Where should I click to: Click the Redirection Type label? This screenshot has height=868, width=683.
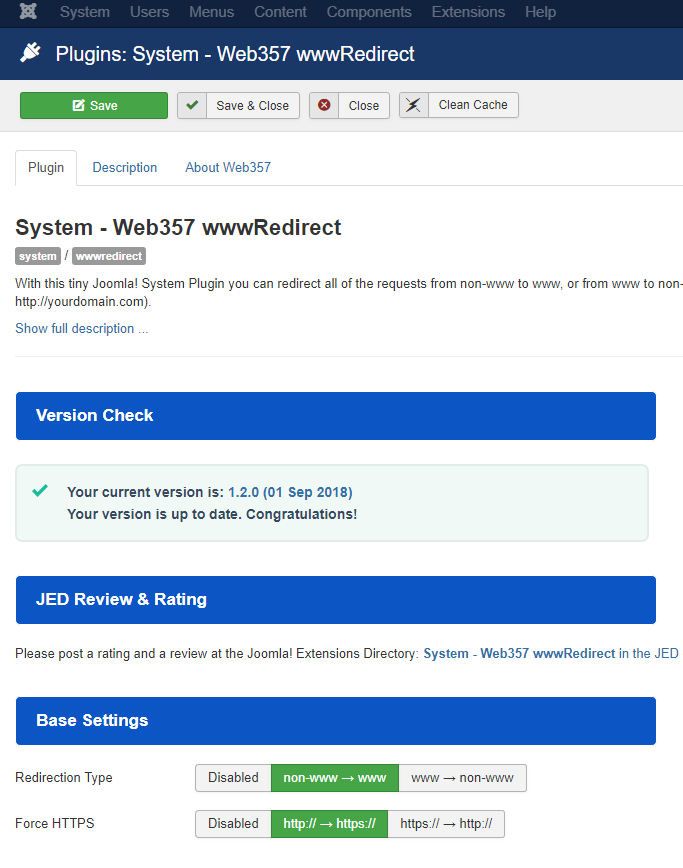tap(64, 777)
